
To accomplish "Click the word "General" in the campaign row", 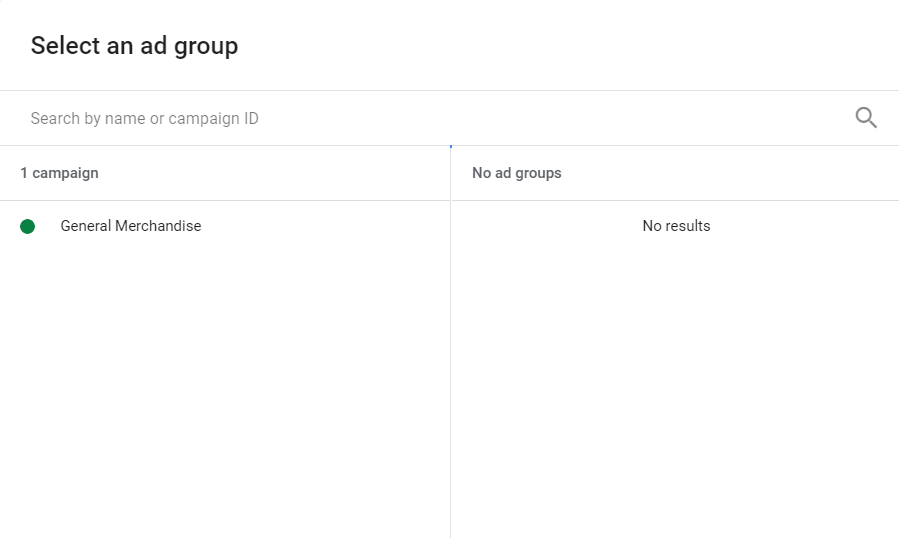I will coord(85,226).
